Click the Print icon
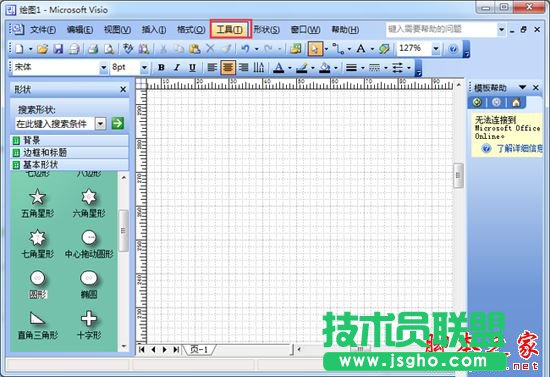 (93, 49)
